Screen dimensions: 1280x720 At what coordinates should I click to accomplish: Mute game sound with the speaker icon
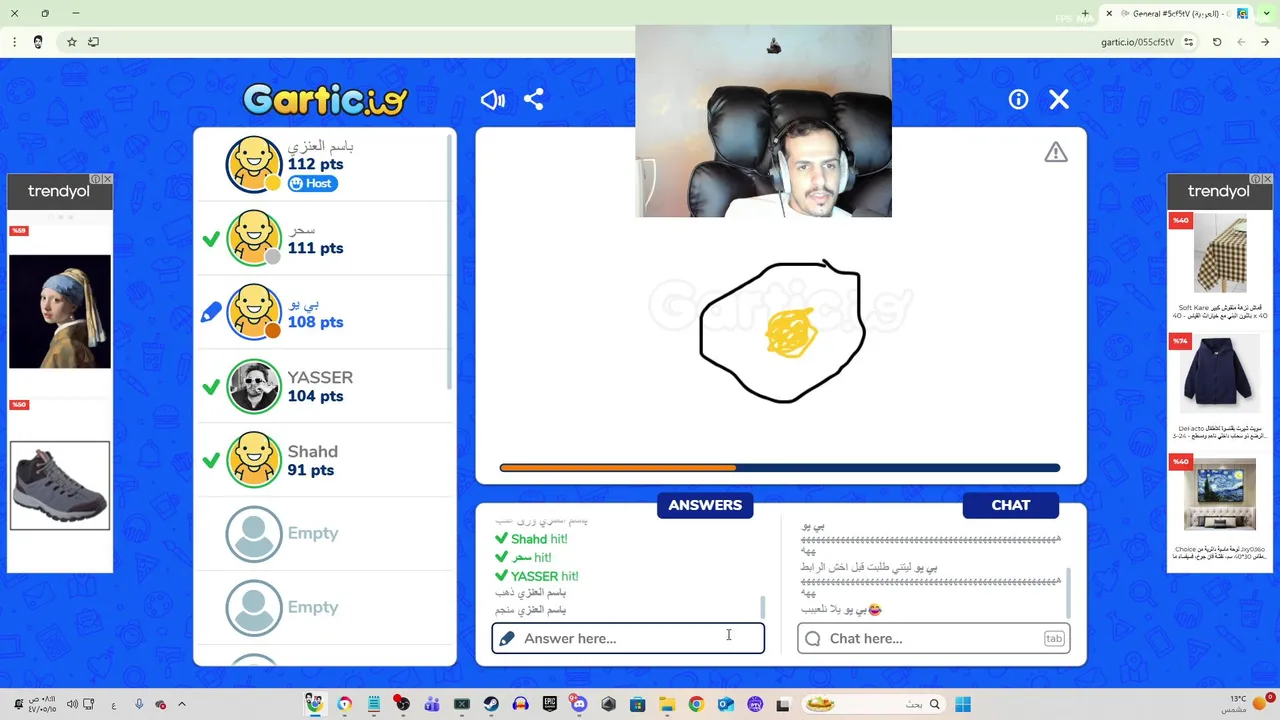[493, 100]
